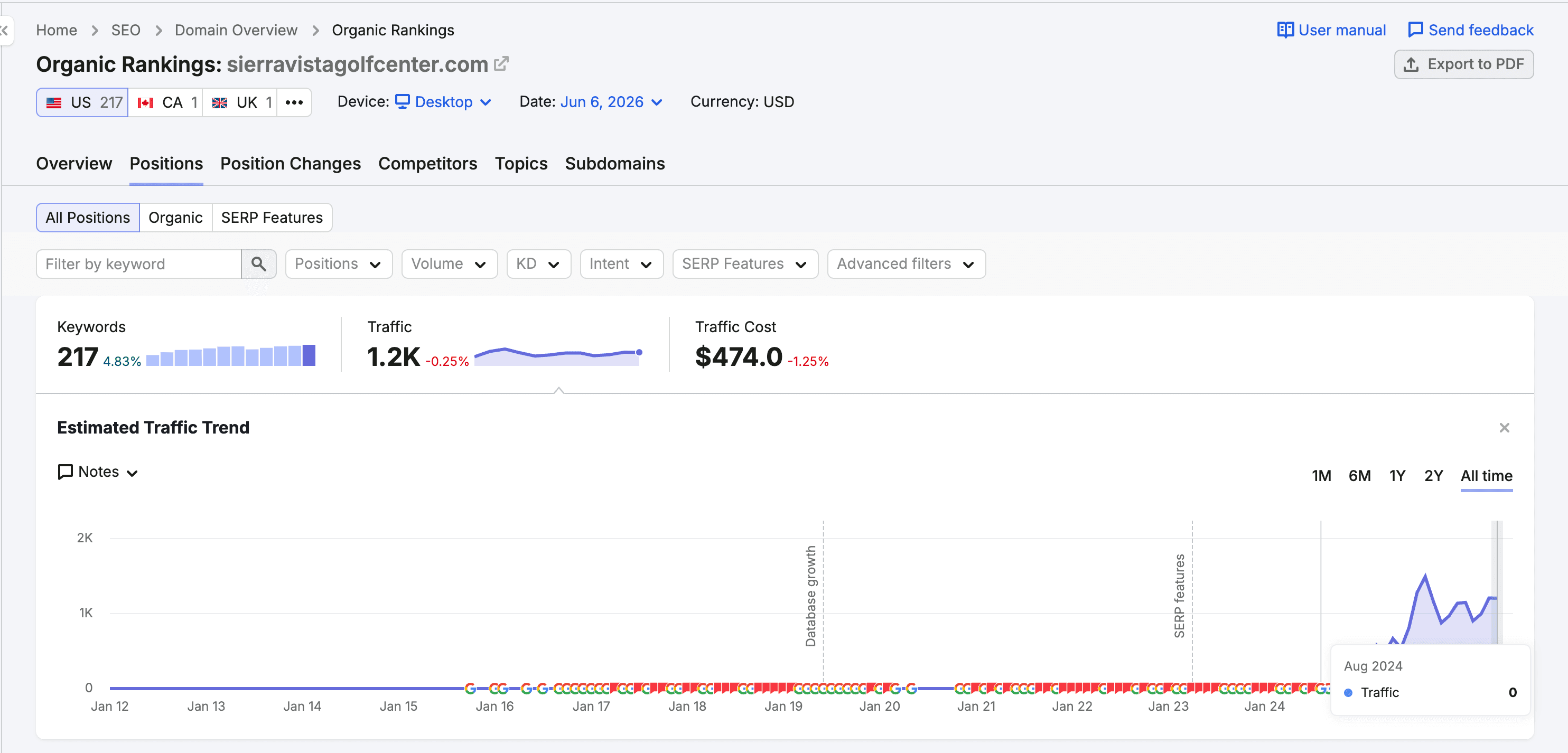The height and width of the screenshot is (753, 1568).
Task: Set chart range to 1M
Action: coord(1321,476)
